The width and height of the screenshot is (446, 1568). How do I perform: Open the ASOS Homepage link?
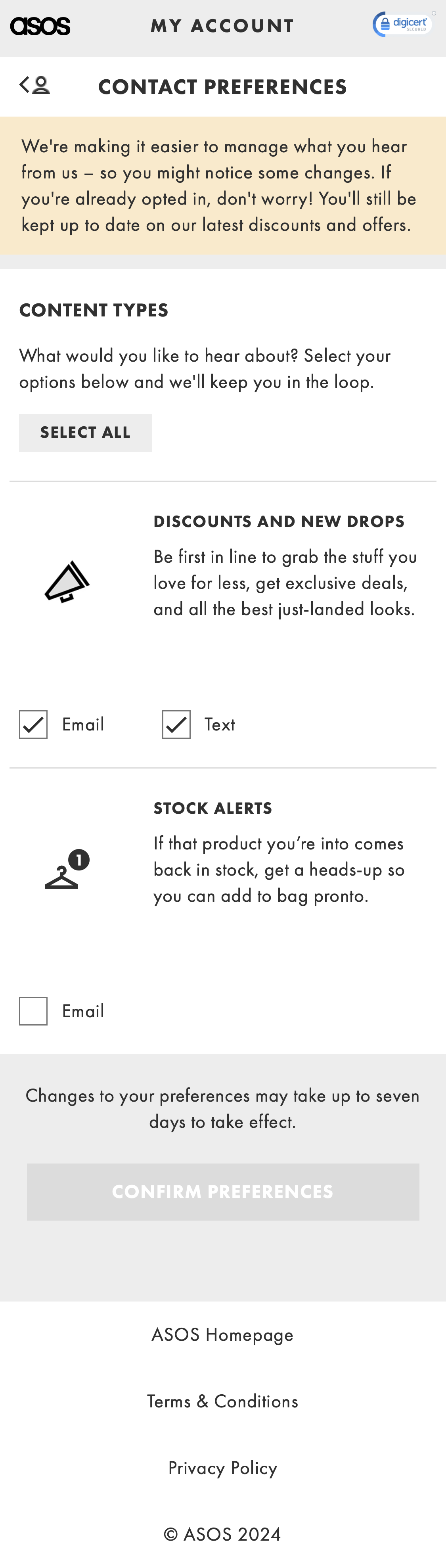pos(223,1334)
